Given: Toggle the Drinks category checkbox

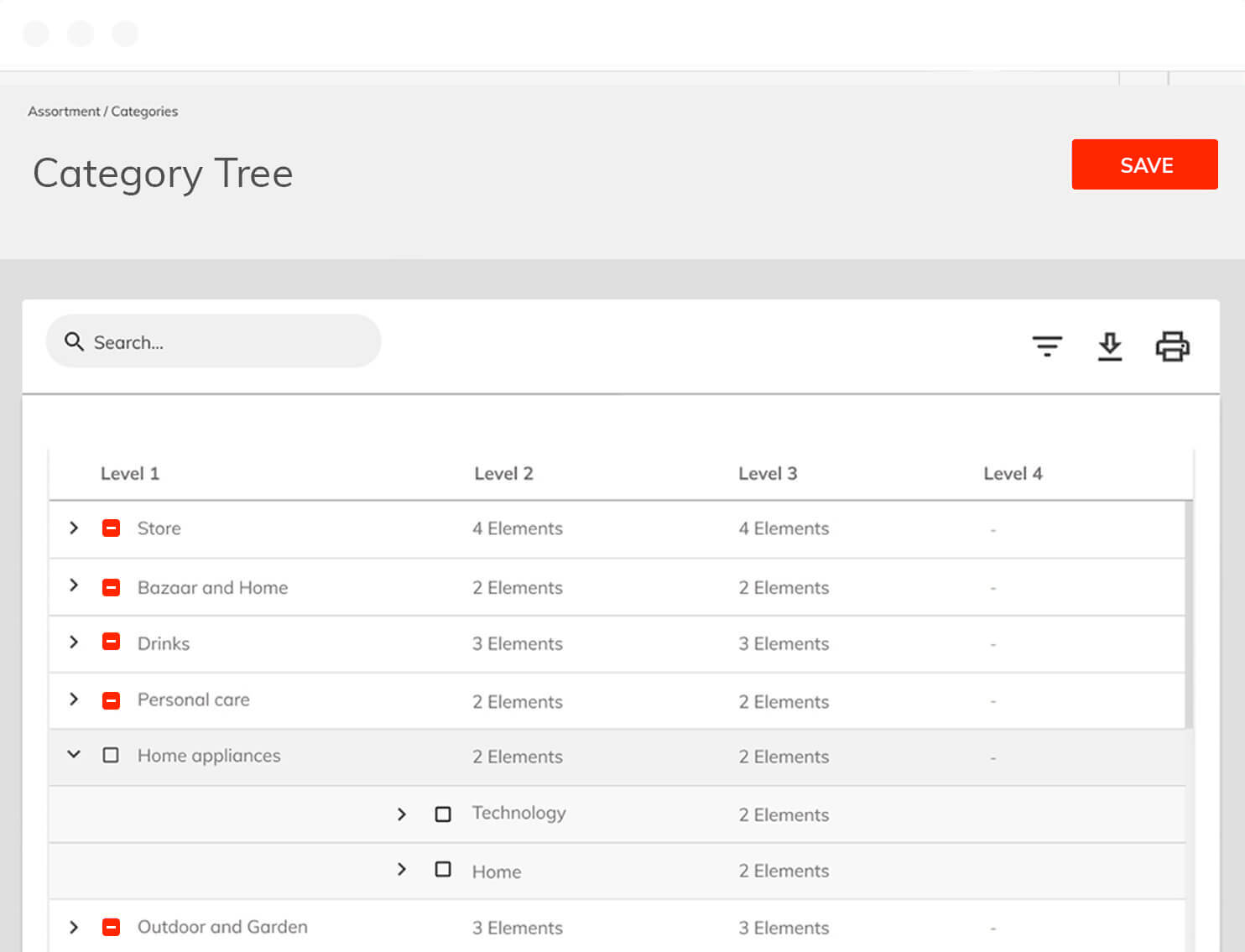Looking at the screenshot, I should click(x=111, y=642).
